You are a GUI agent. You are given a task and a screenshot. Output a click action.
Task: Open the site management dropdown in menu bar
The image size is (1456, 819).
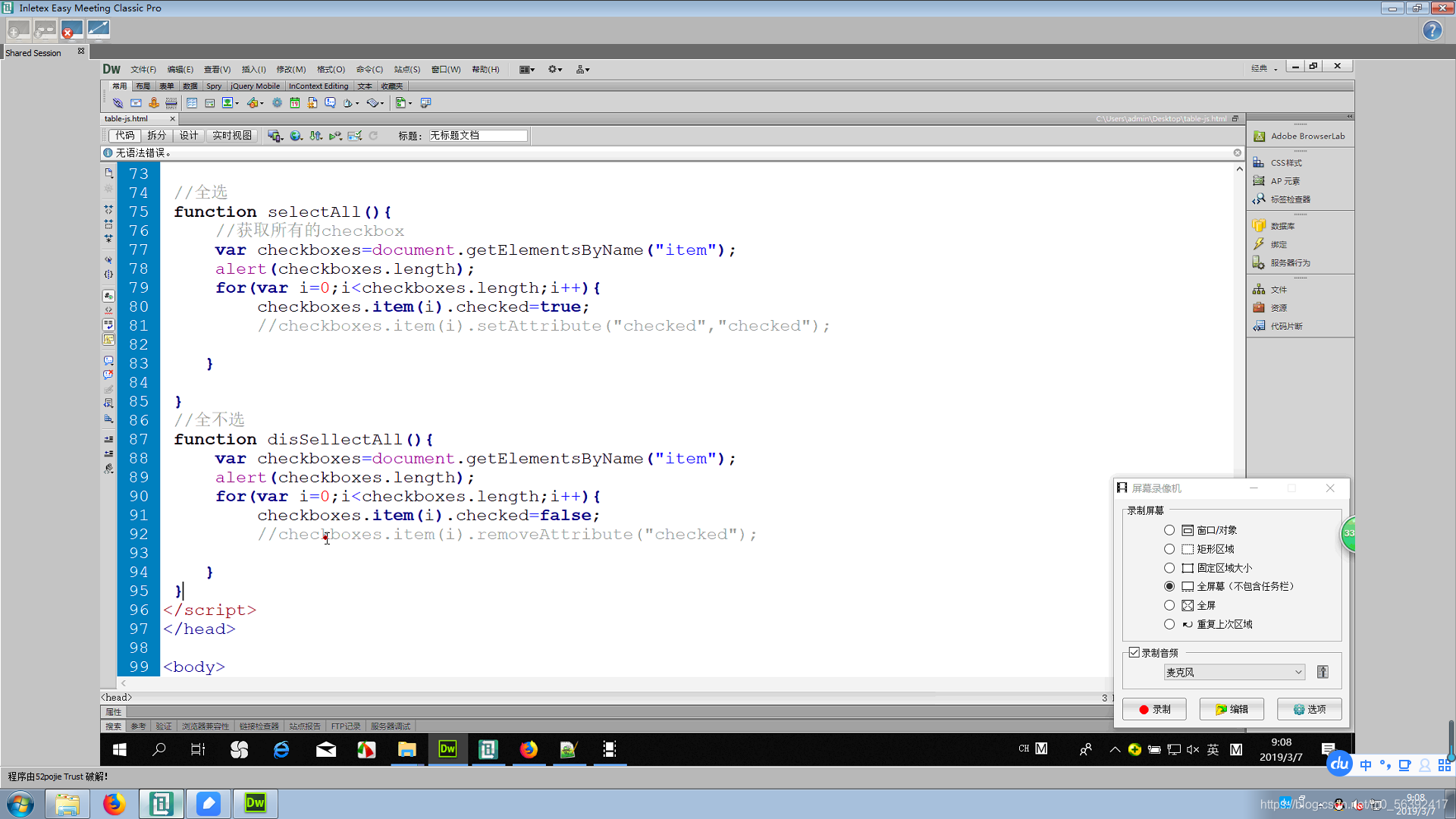tap(582, 69)
